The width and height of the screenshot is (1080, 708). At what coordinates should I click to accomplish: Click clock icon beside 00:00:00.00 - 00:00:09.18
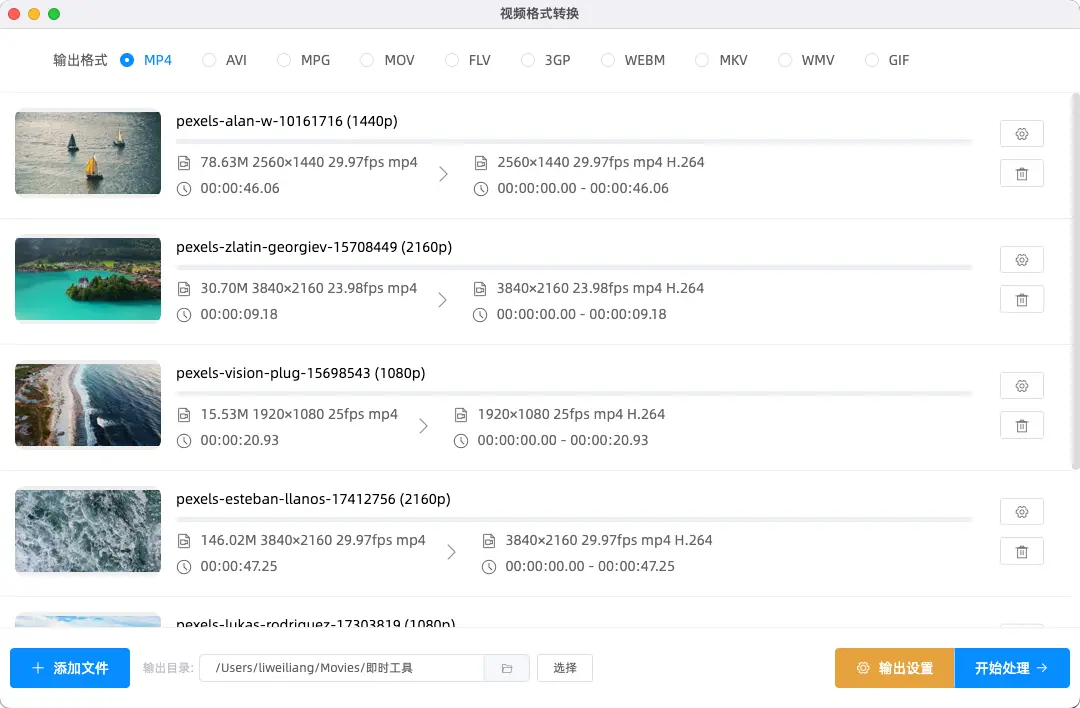(x=480, y=315)
